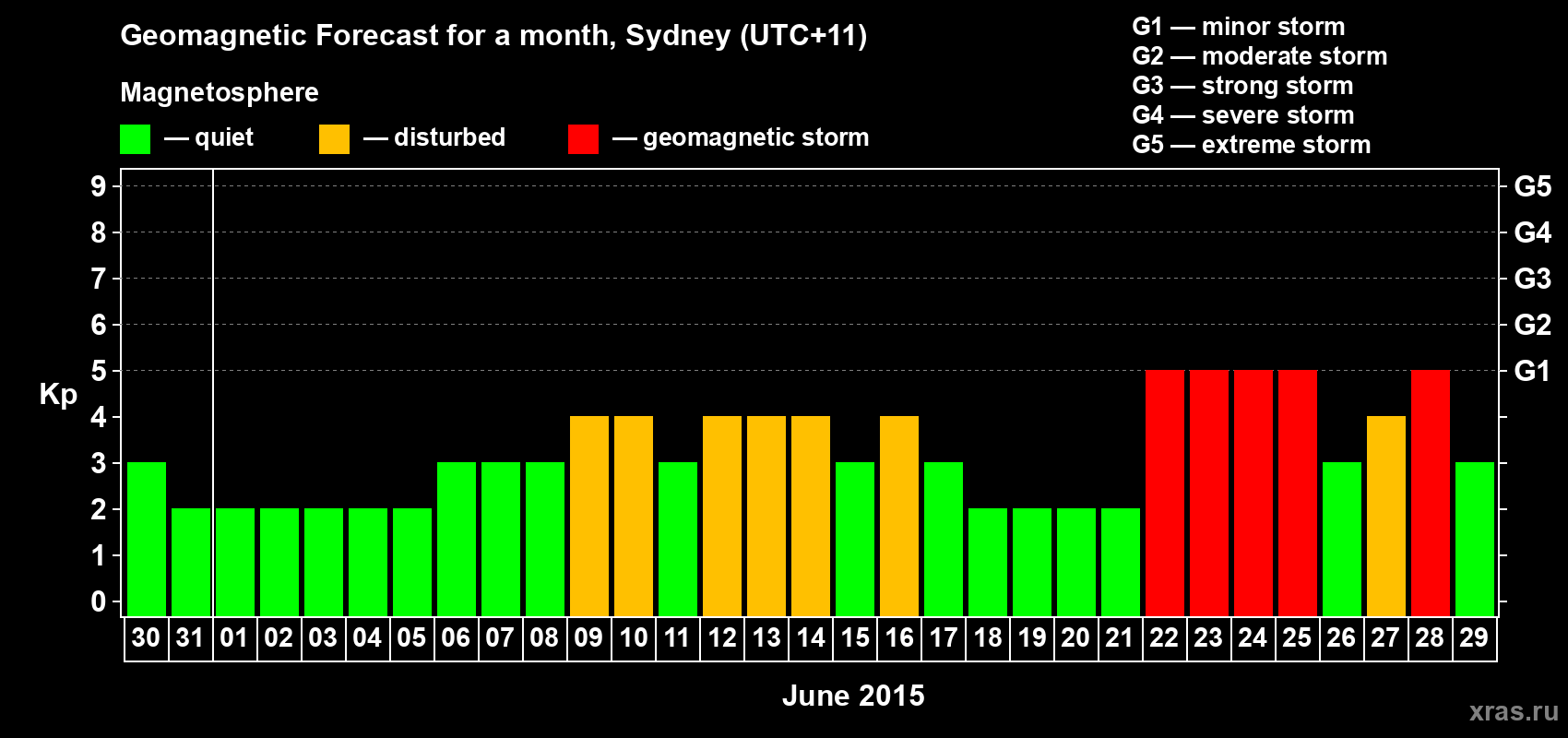1568x738 pixels.
Task: Click date label 23 on the axis
Action: 1208,637
